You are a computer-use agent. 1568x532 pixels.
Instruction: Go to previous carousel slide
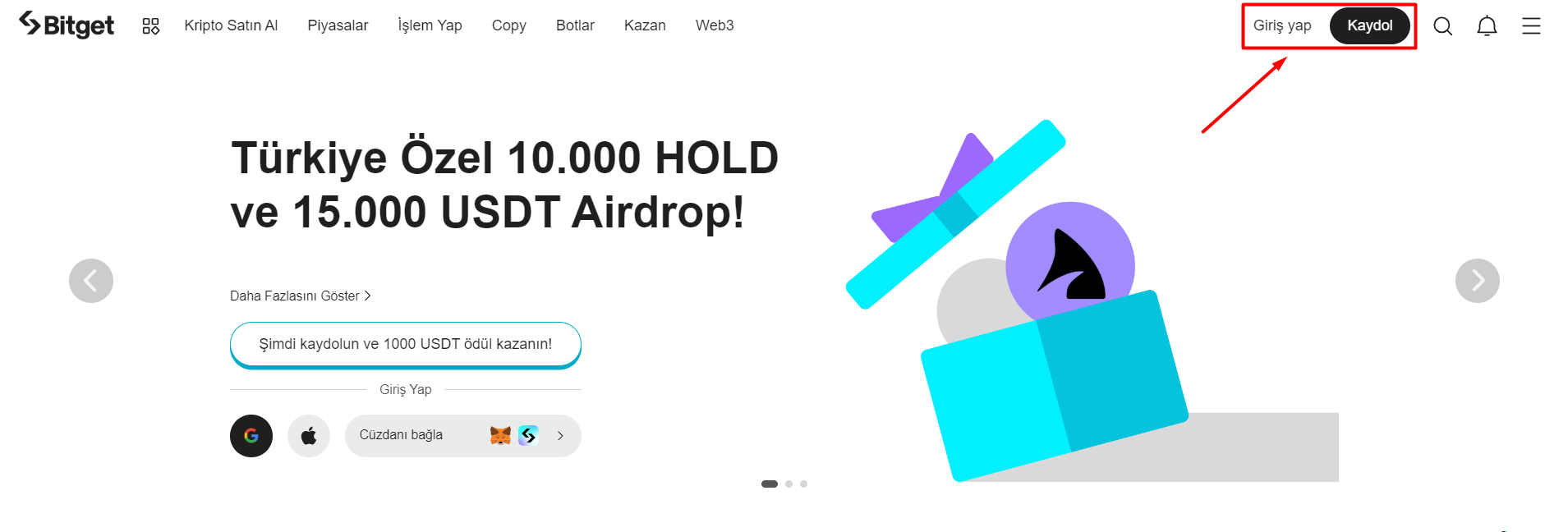(x=91, y=281)
